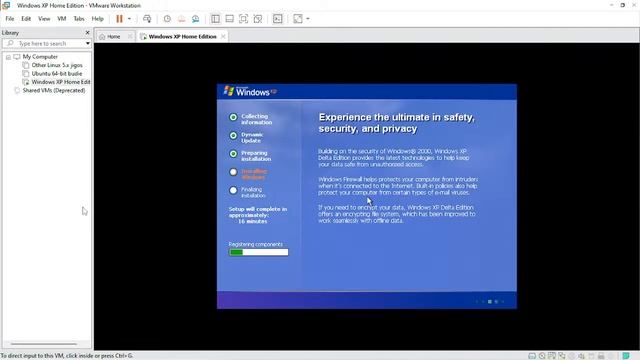This screenshot has height=360, width=640.
Task: Click the sound card status bar icon
Action: (581, 356)
